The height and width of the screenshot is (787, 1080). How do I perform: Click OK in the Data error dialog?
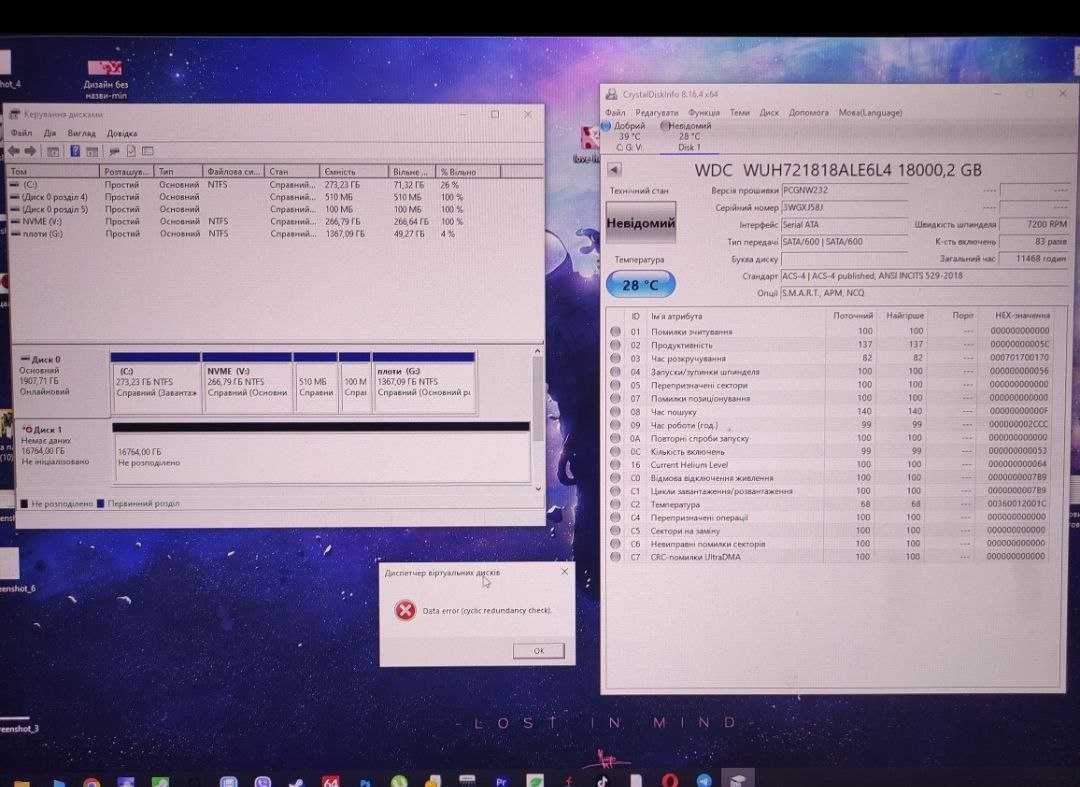pyautogui.click(x=539, y=651)
